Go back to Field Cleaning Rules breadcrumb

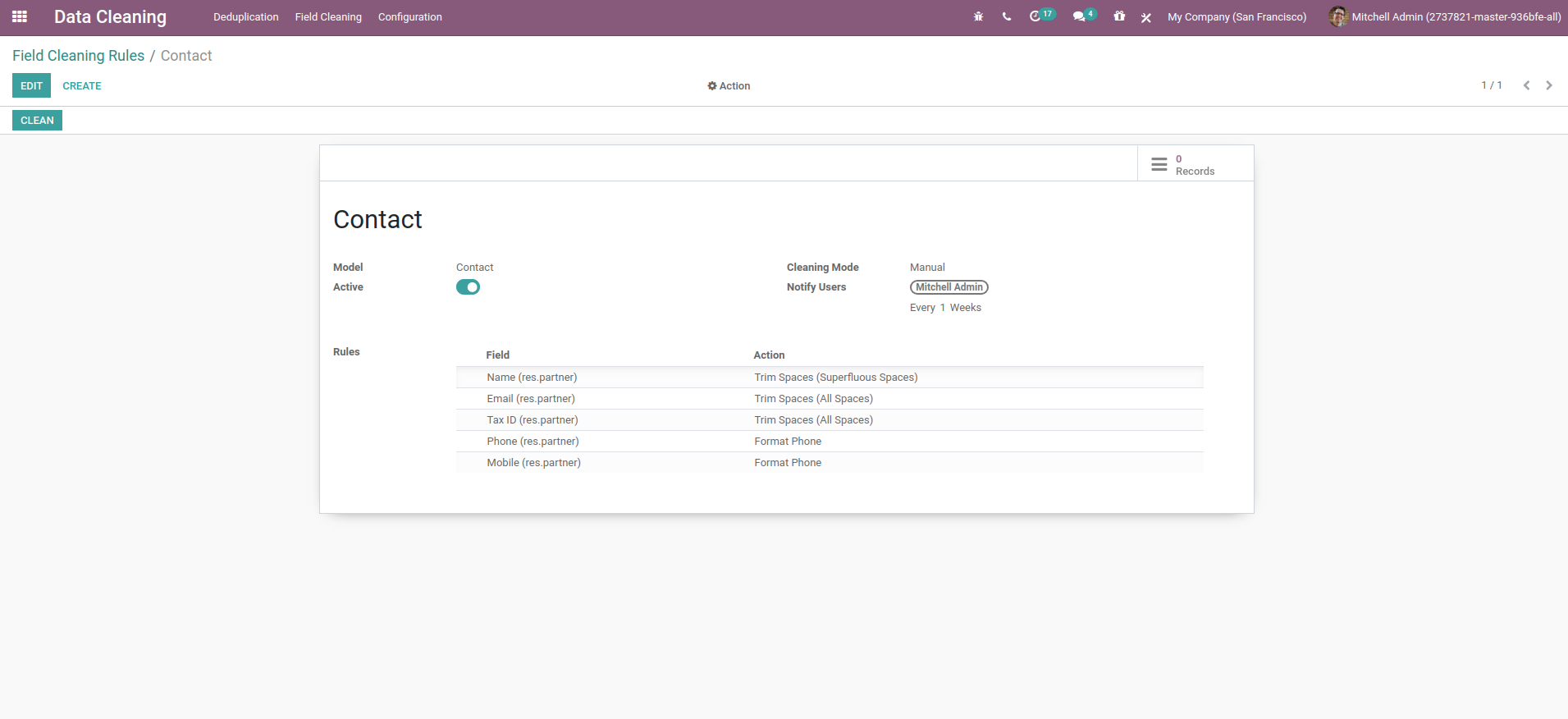pos(78,56)
